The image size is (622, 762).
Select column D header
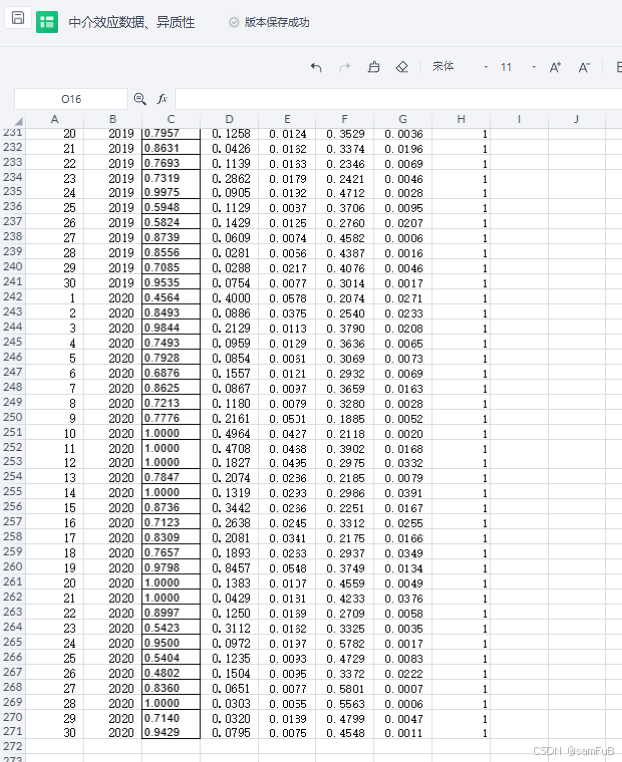pyautogui.click(x=229, y=120)
